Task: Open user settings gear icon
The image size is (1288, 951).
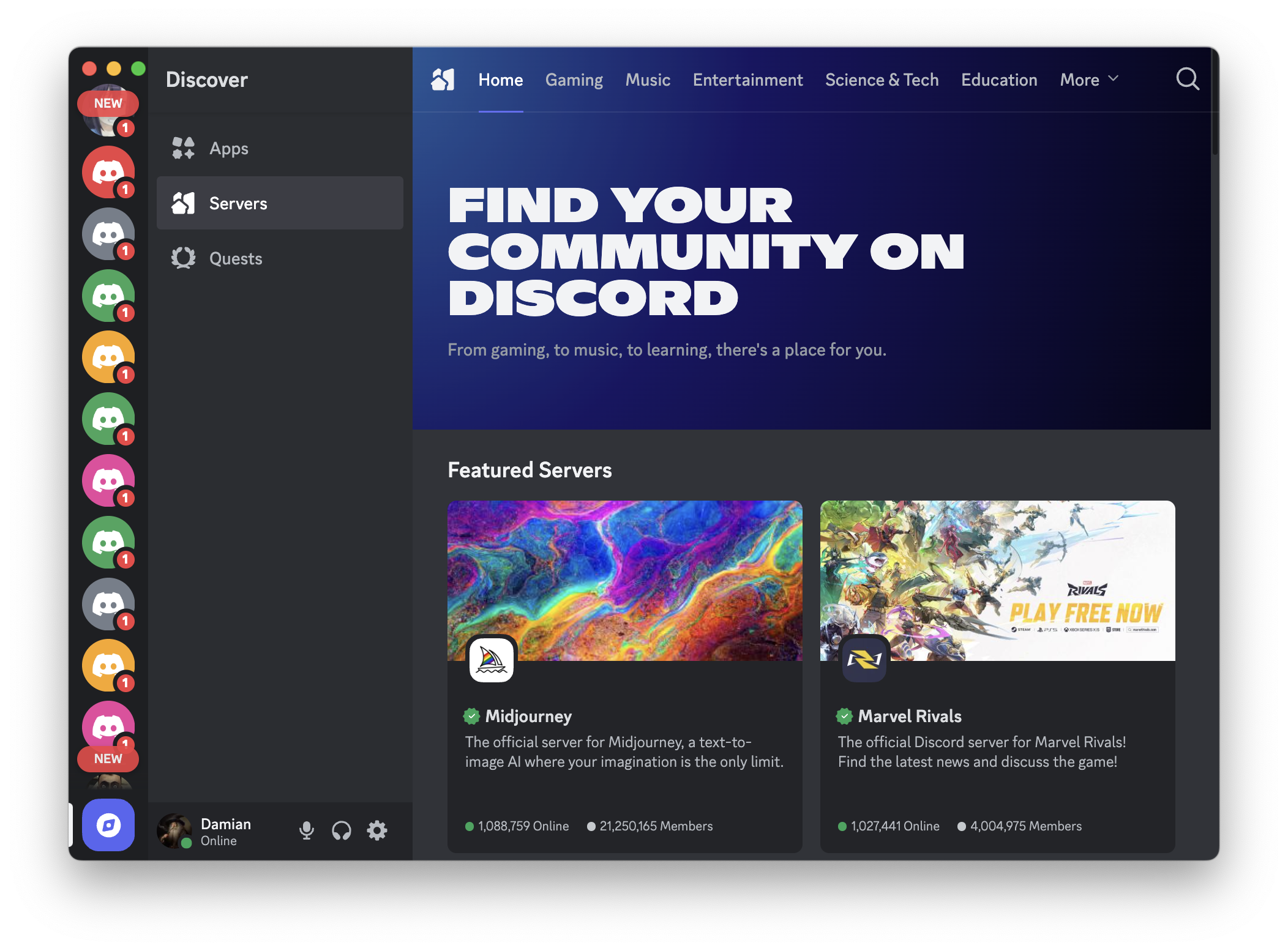Action: coord(377,830)
